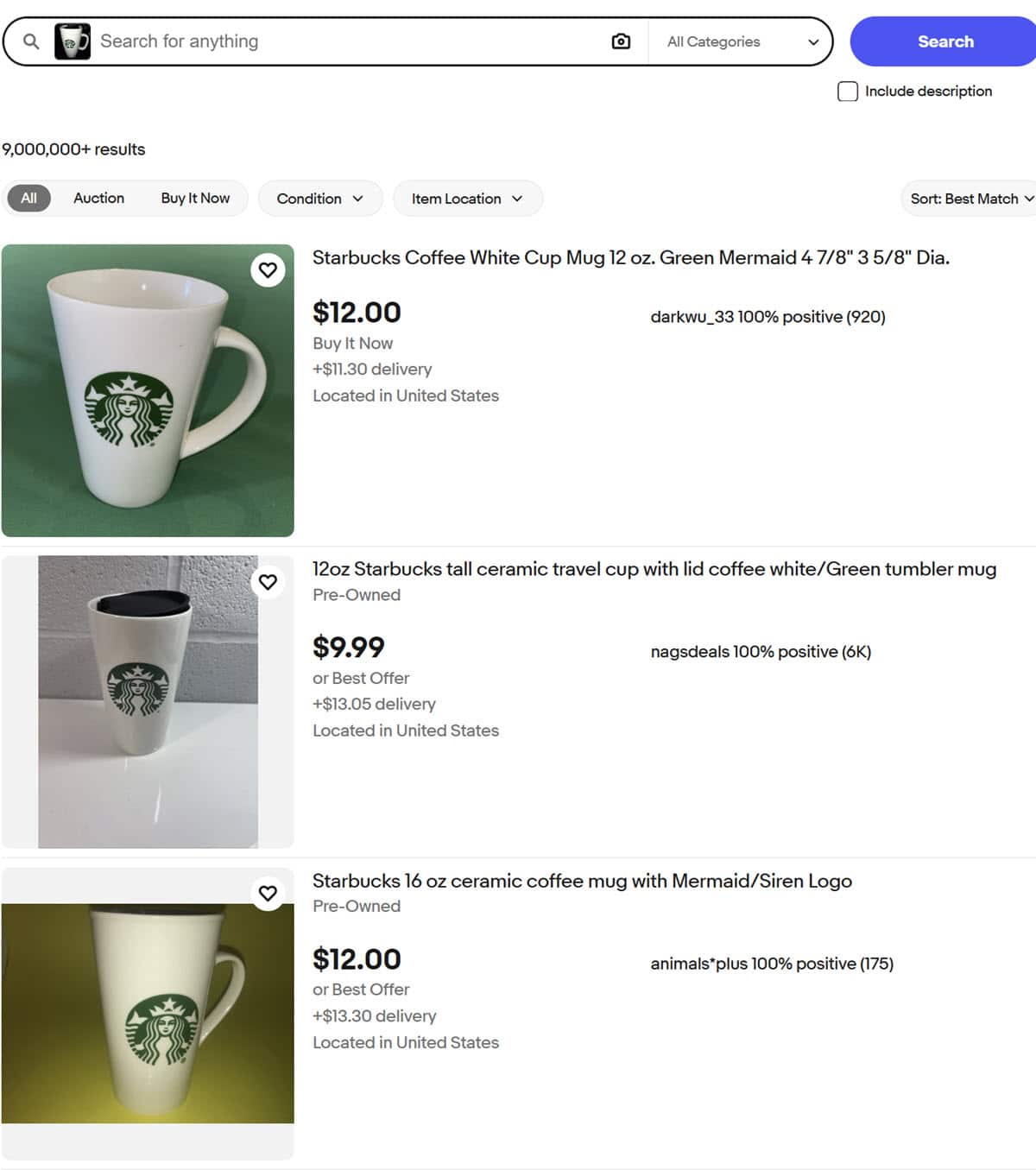Switch to the Buy It Now tab
Viewport: 1036px width, 1170px height.
coord(195,199)
